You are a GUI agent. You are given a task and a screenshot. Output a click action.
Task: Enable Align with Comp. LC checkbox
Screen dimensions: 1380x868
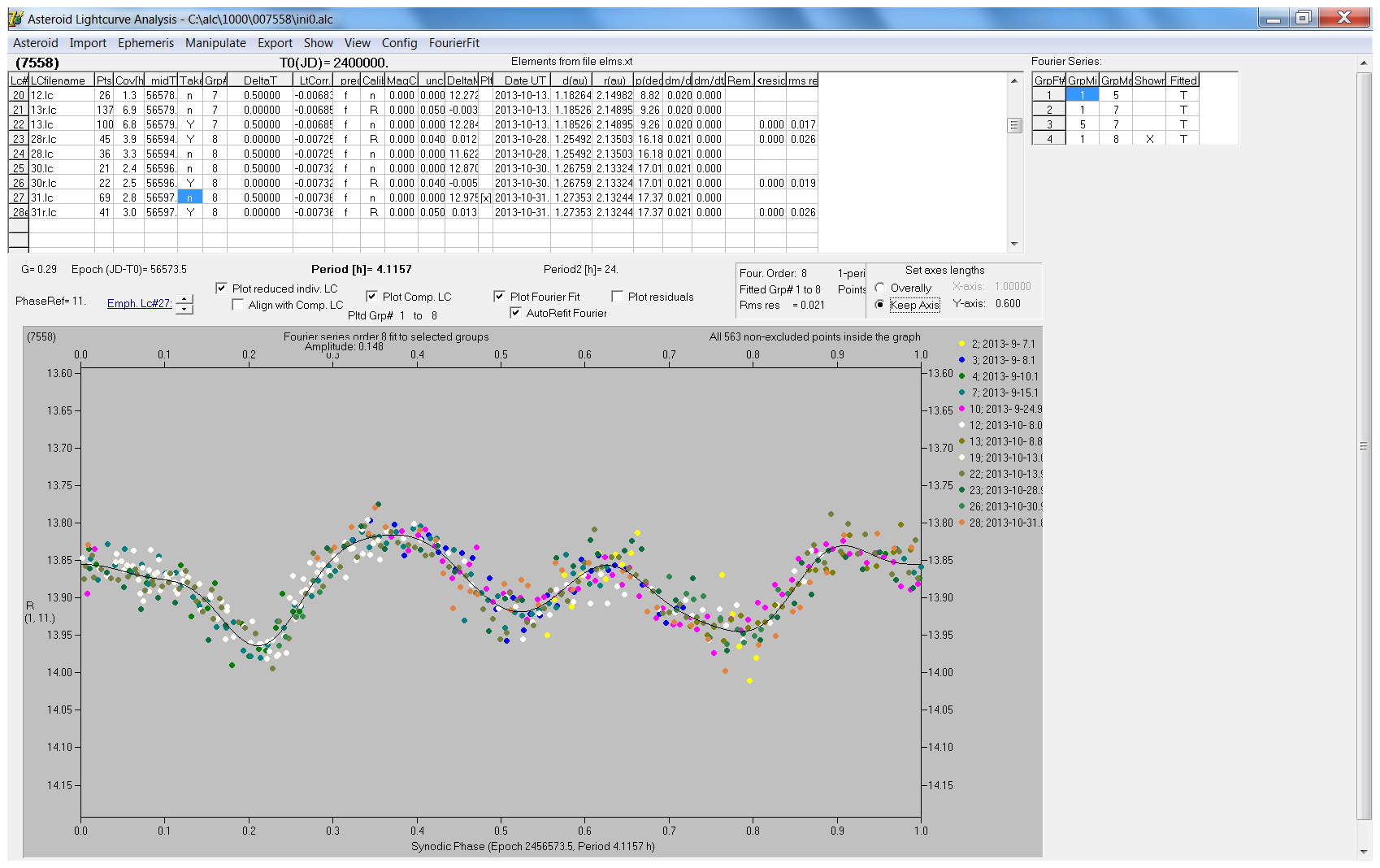pyautogui.click(x=237, y=305)
